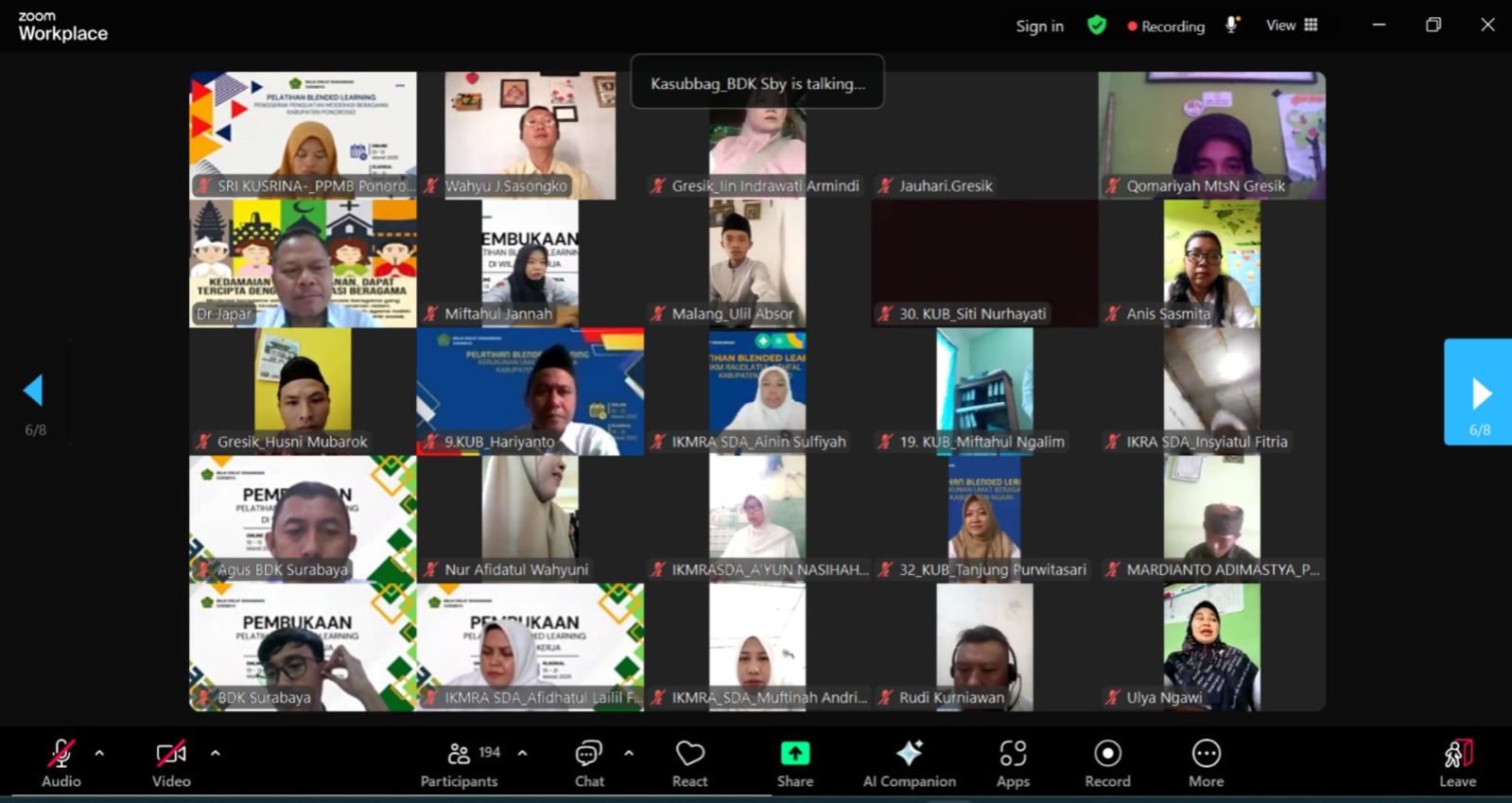
Task: Select Ulya Ngawi's video tile
Action: click(x=1211, y=647)
